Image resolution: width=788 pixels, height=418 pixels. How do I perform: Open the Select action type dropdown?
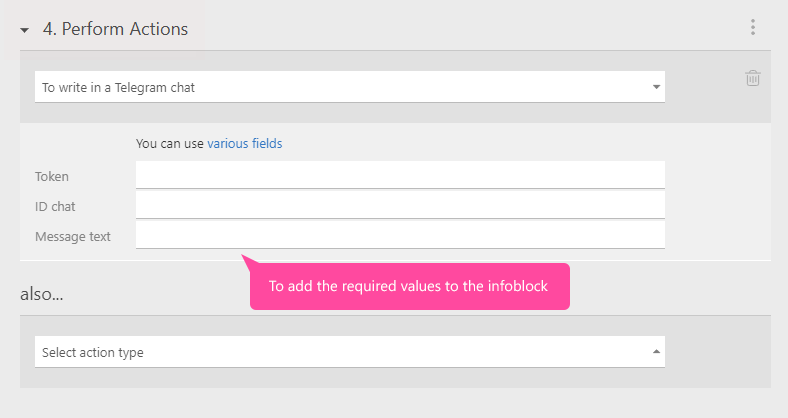[x=340, y=352]
